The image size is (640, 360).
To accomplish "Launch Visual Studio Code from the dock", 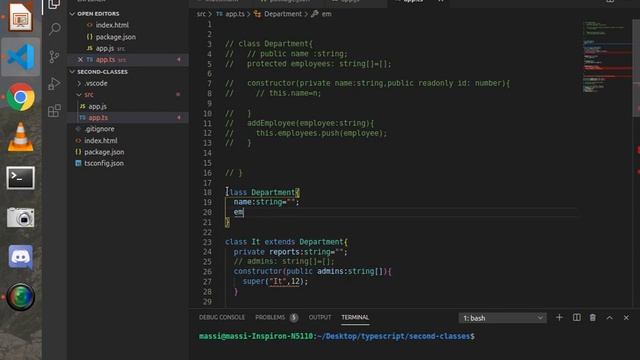I will click(x=20, y=57).
